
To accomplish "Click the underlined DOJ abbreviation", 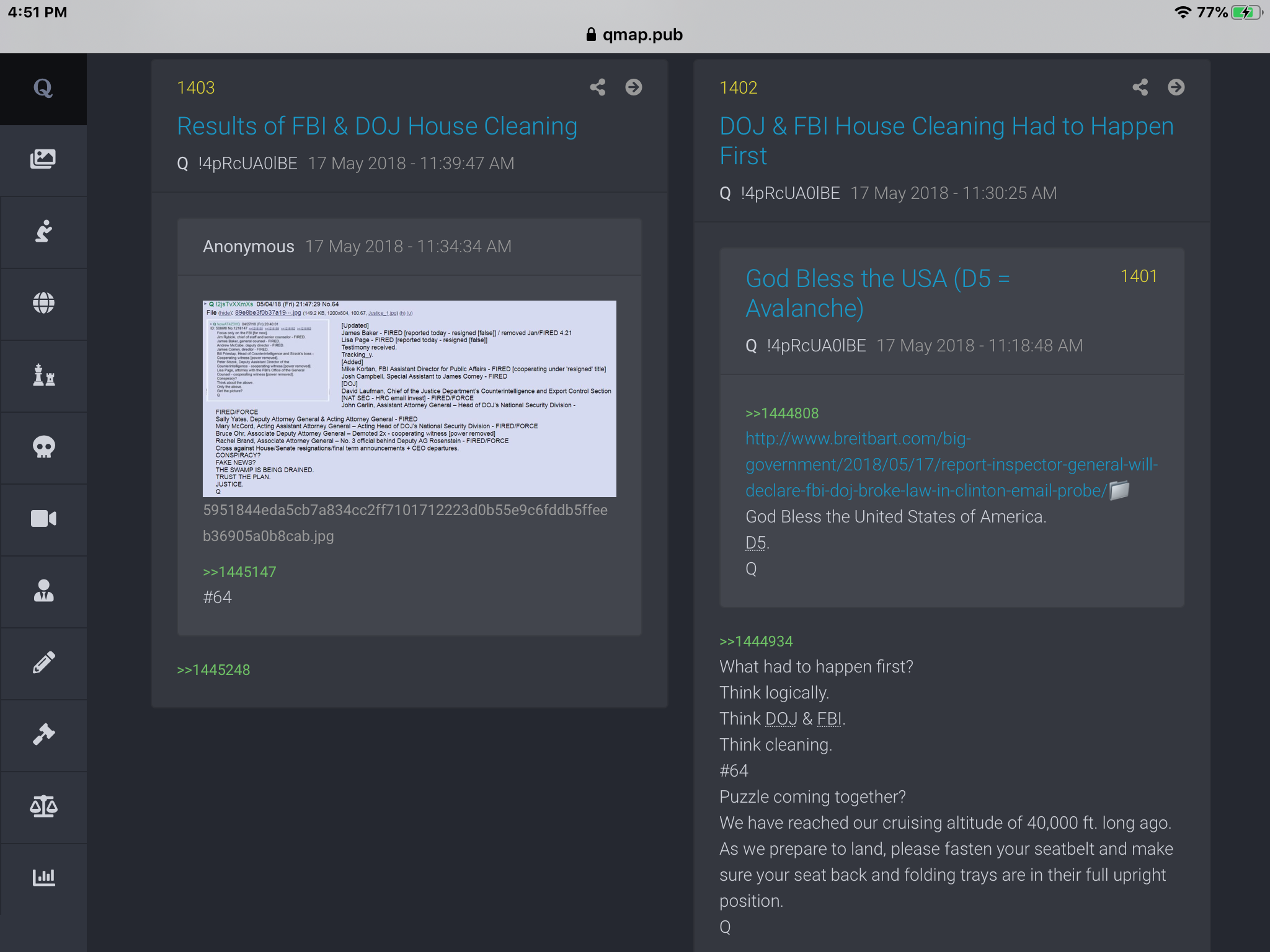I will coord(781,719).
